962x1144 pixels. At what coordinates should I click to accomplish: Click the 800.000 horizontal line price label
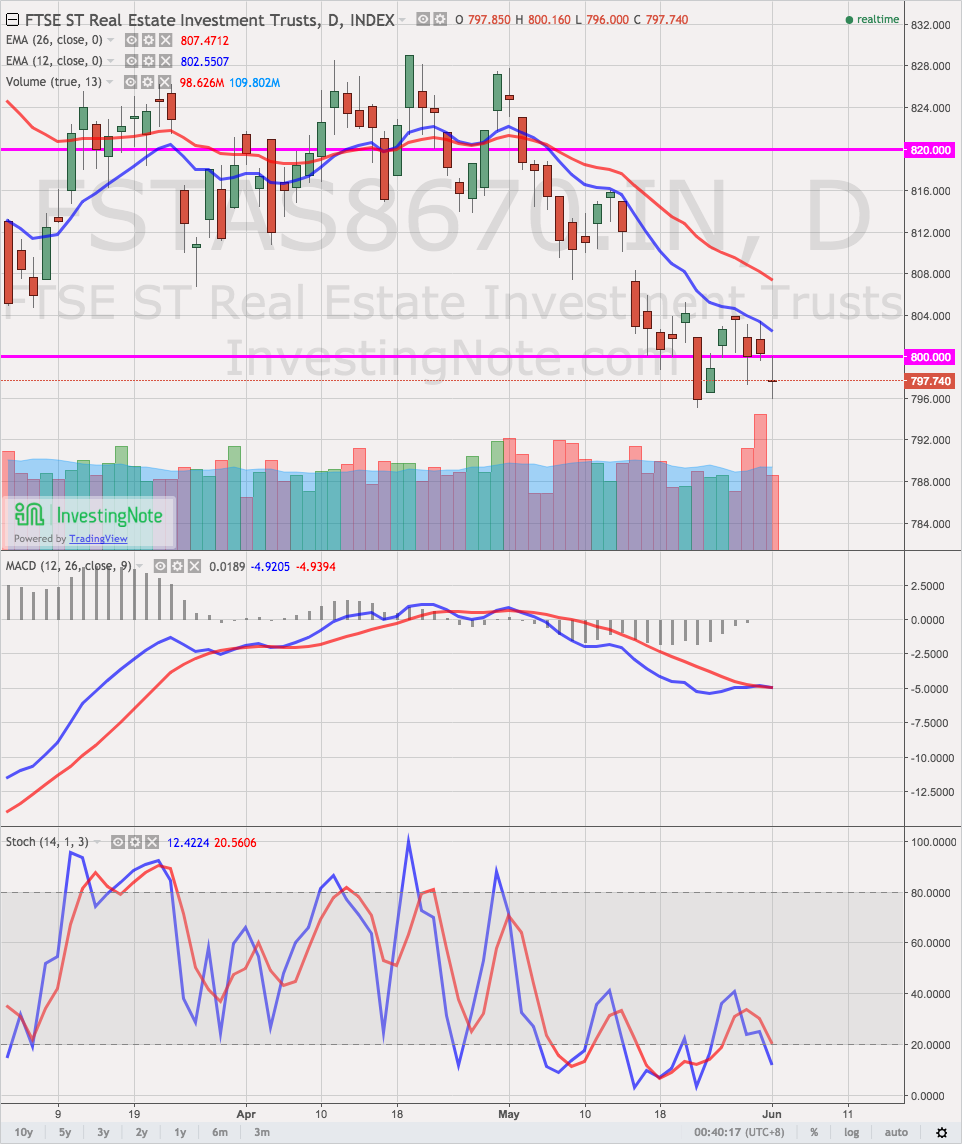tap(930, 357)
